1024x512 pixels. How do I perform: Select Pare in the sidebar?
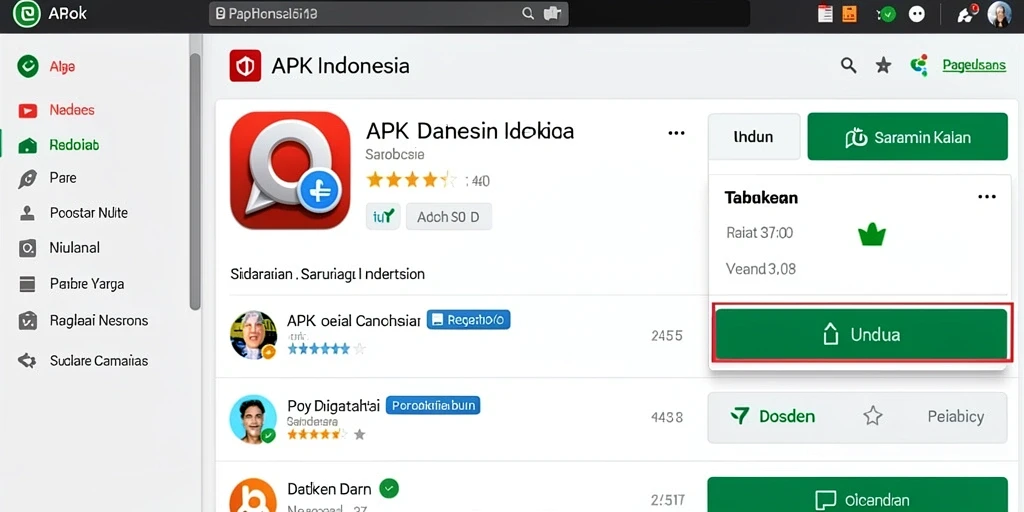pyautogui.click(x=63, y=178)
